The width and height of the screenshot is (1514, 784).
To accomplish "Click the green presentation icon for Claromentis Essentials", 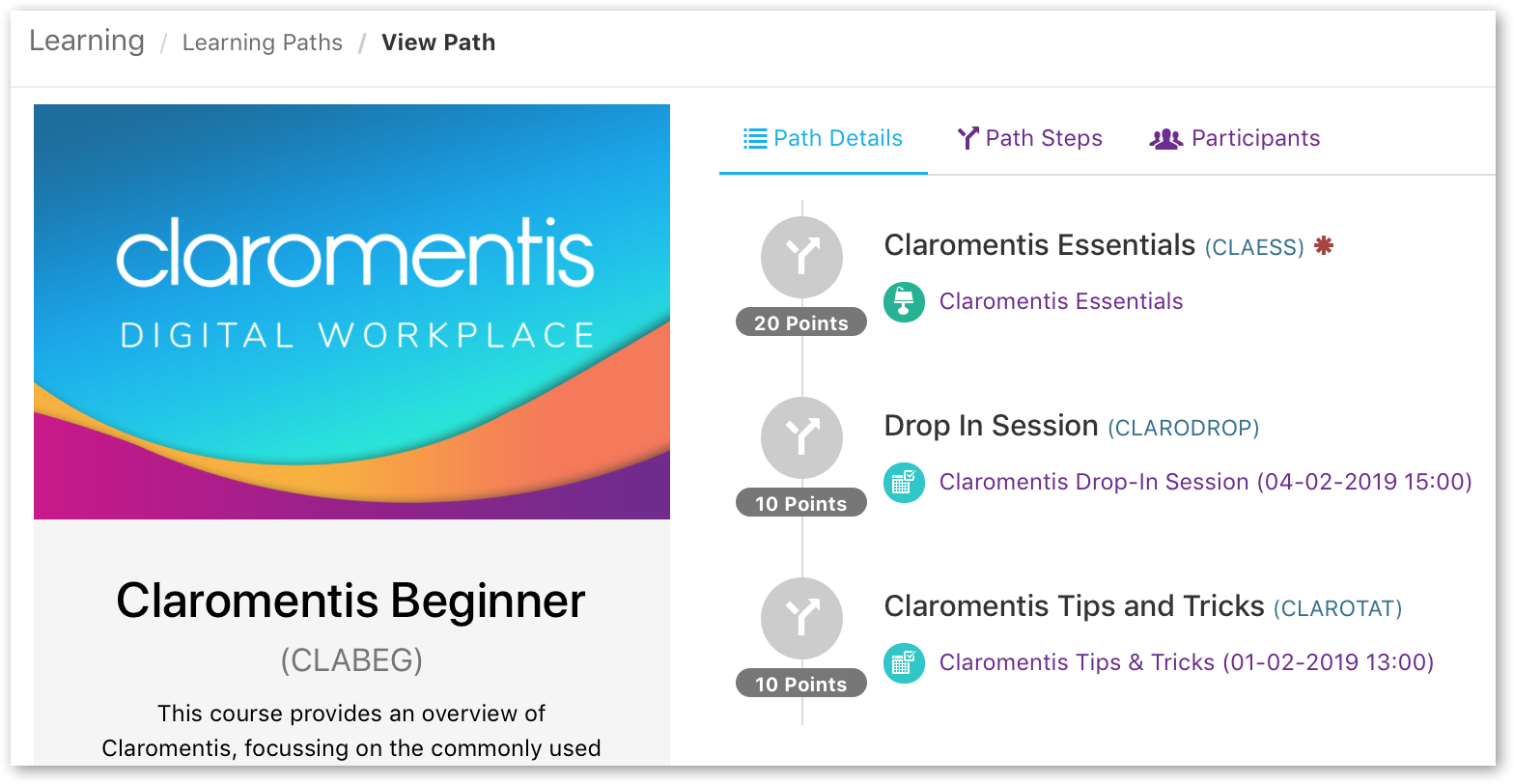I will [904, 301].
